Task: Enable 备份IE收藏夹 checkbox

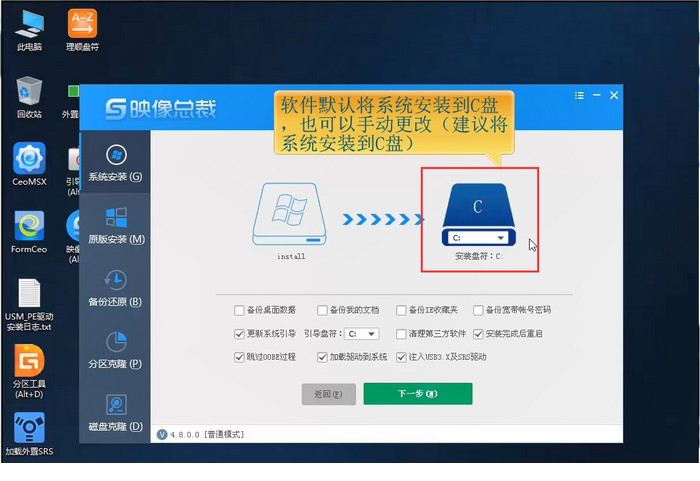Action: [x=401, y=310]
